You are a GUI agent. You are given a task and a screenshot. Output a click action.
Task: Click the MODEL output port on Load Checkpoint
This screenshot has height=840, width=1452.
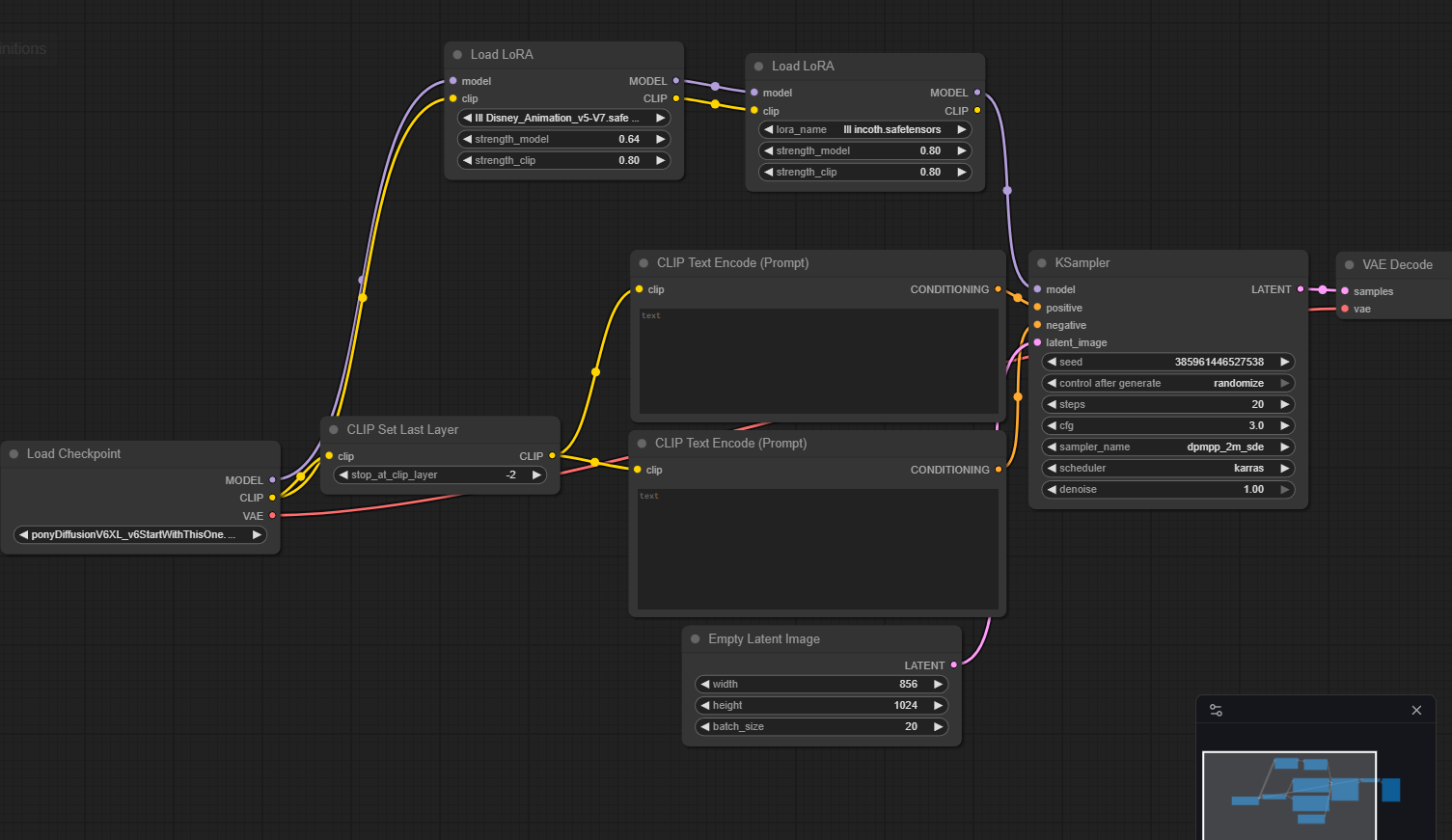pos(272,479)
